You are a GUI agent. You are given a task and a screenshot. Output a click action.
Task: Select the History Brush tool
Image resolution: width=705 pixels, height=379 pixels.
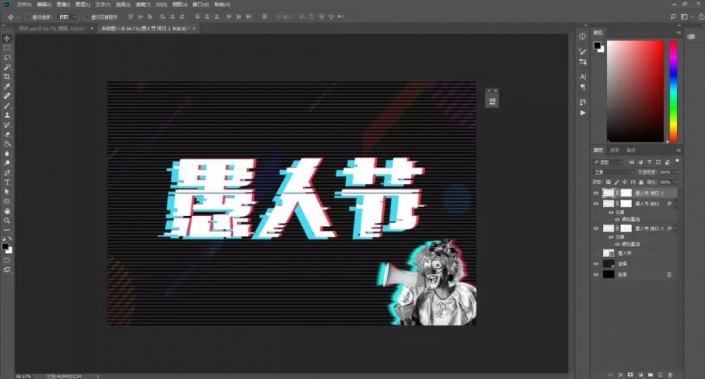7,125
